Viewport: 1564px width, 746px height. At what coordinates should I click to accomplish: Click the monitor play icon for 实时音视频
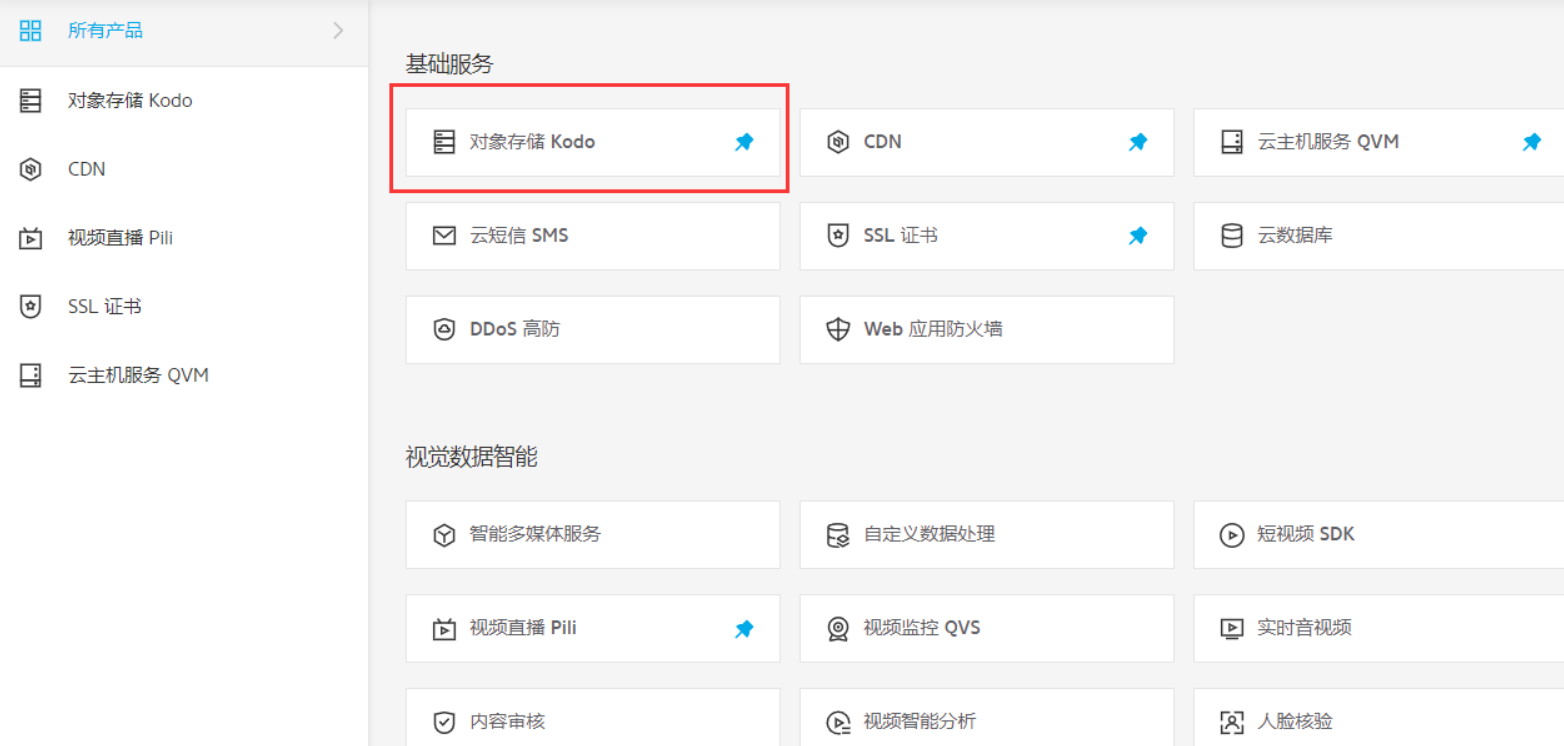click(1232, 629)
